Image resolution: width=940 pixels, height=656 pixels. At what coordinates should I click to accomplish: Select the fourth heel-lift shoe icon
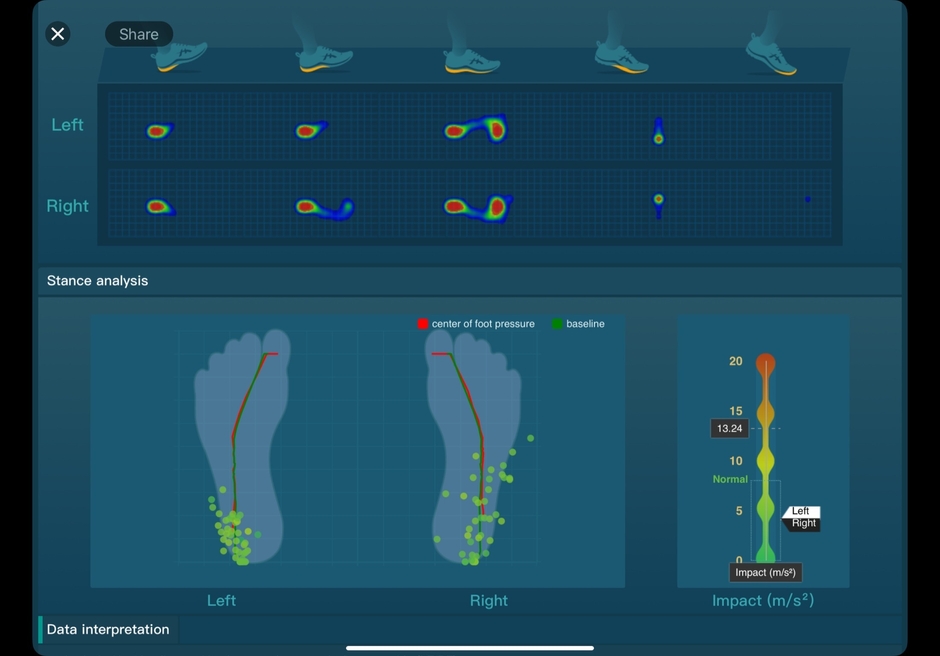click(x=622, y=55)
